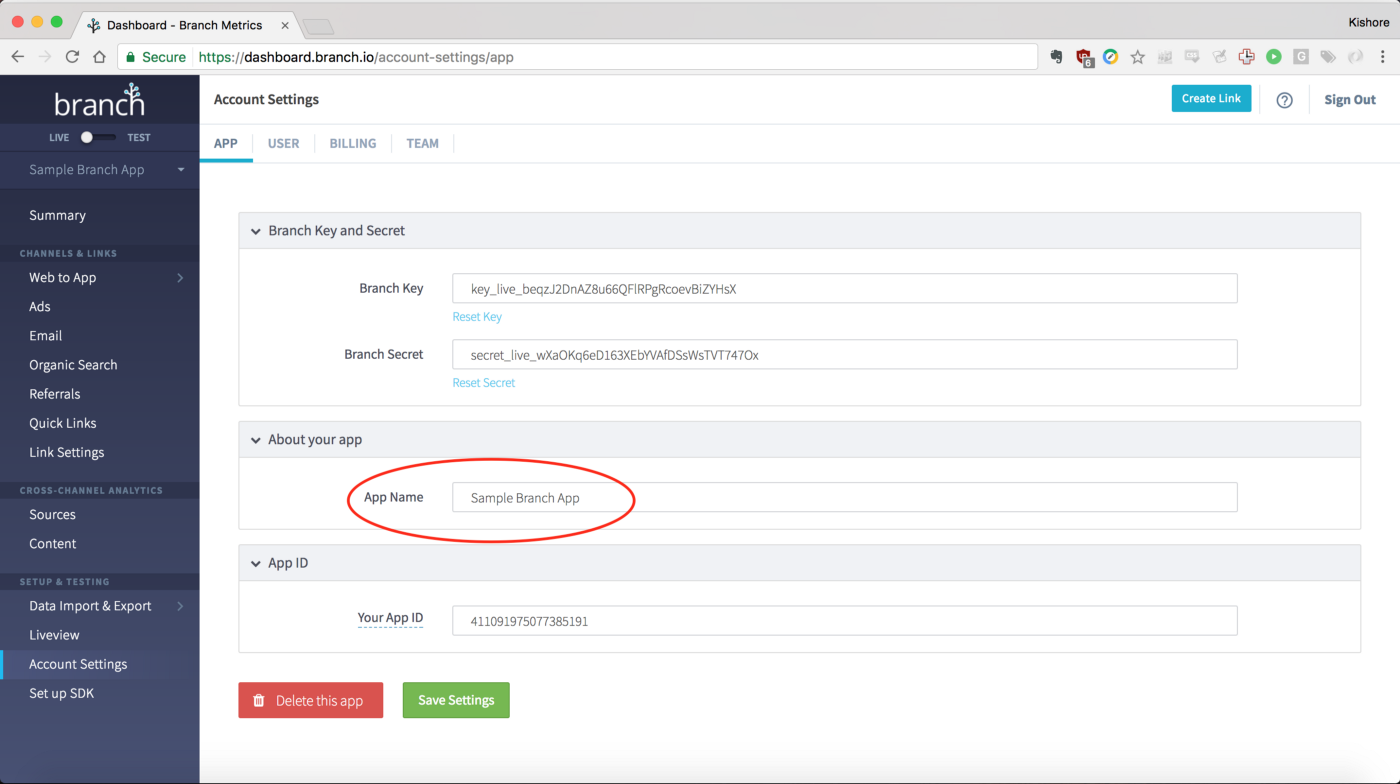Open a new browser tab

click(318, 27)
